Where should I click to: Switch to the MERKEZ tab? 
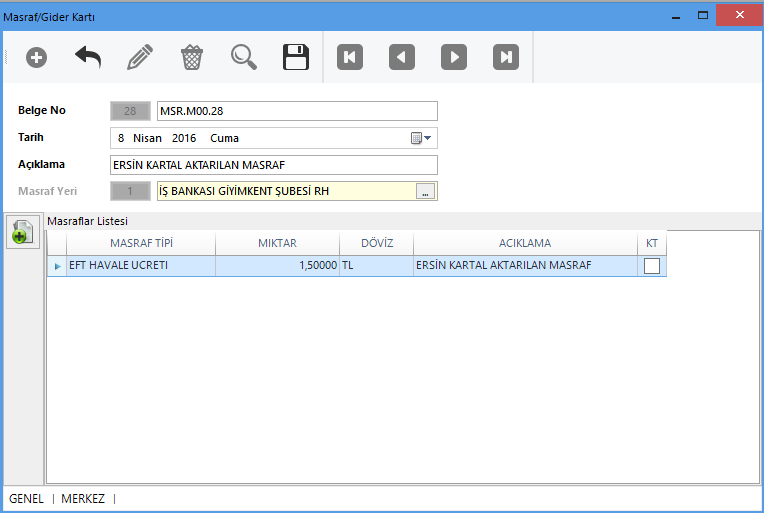[x=83, y=498]
